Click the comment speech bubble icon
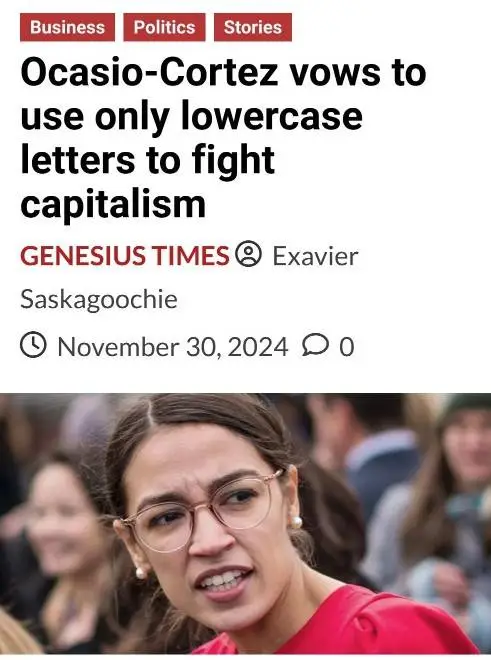Image resolution: width=491 pixels, height=660 pixels. tap(315, 345)
